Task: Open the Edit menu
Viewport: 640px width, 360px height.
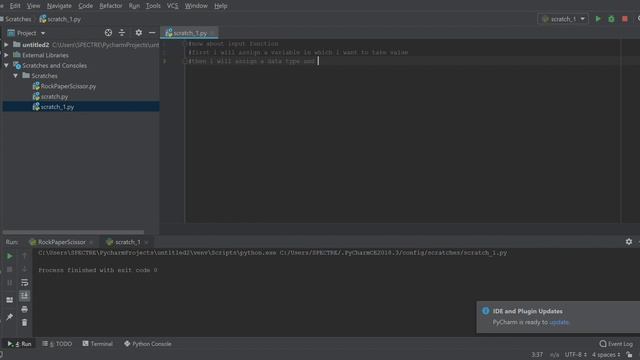Action: pyautogui.click(x=15, y=6)
